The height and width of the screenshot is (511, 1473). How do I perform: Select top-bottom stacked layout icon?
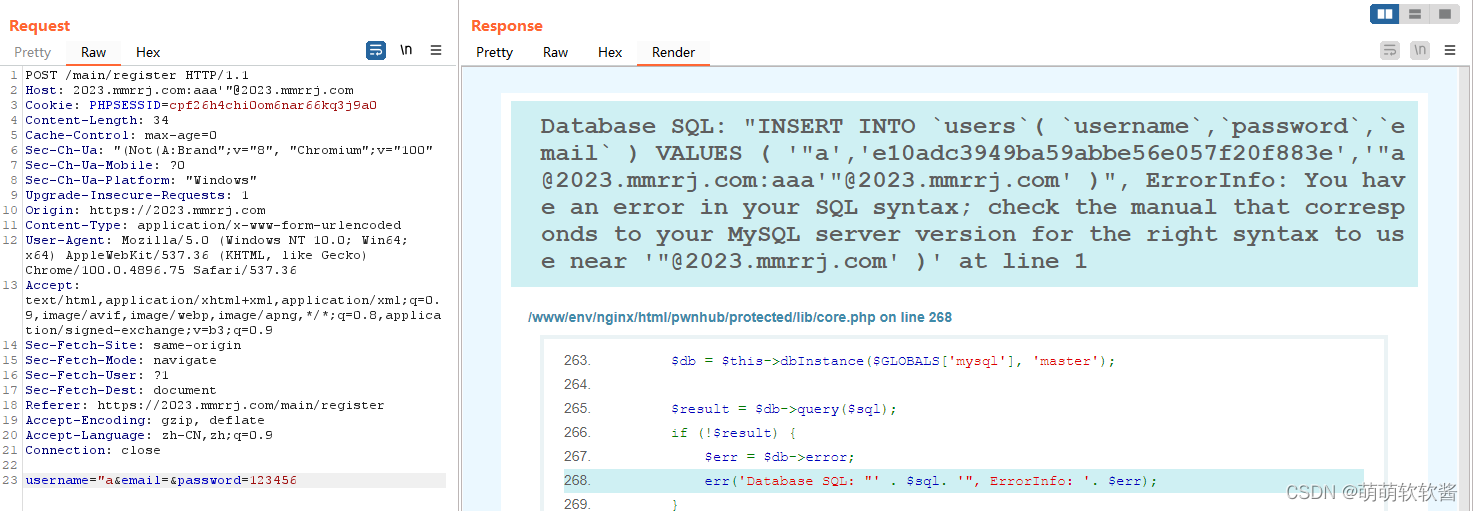pyautogui.click(x=1415, y=14)
